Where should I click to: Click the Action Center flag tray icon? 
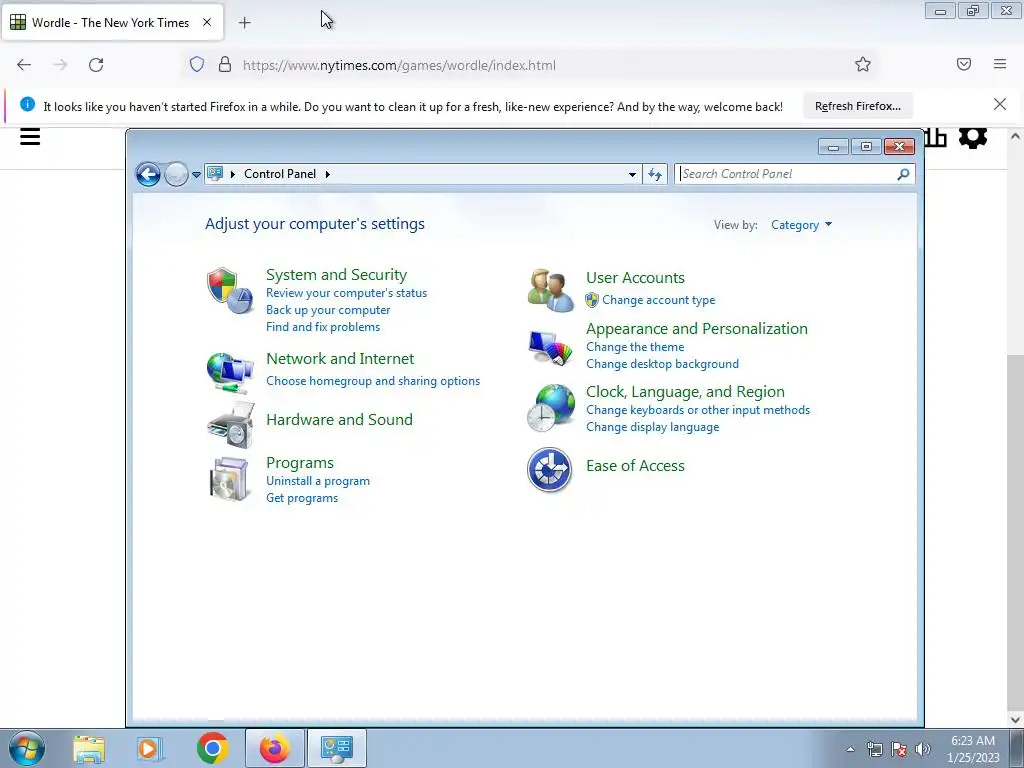[x=899, y=749]
